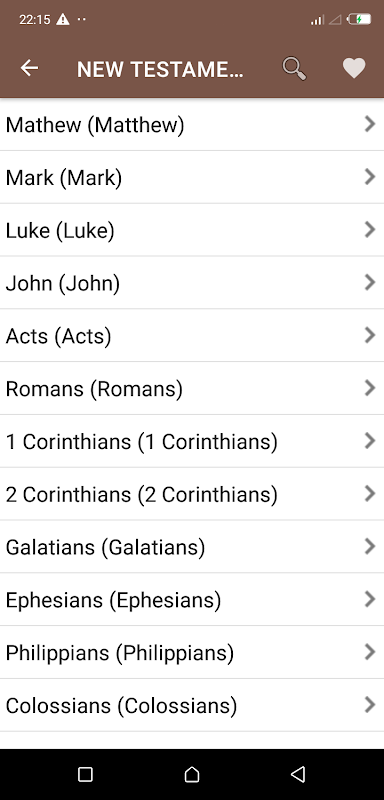The width and height of the screenshot is (384, 800).
Task: Open search with the magnifier icon
Action: pyautogui.click(x=294, y=68)
